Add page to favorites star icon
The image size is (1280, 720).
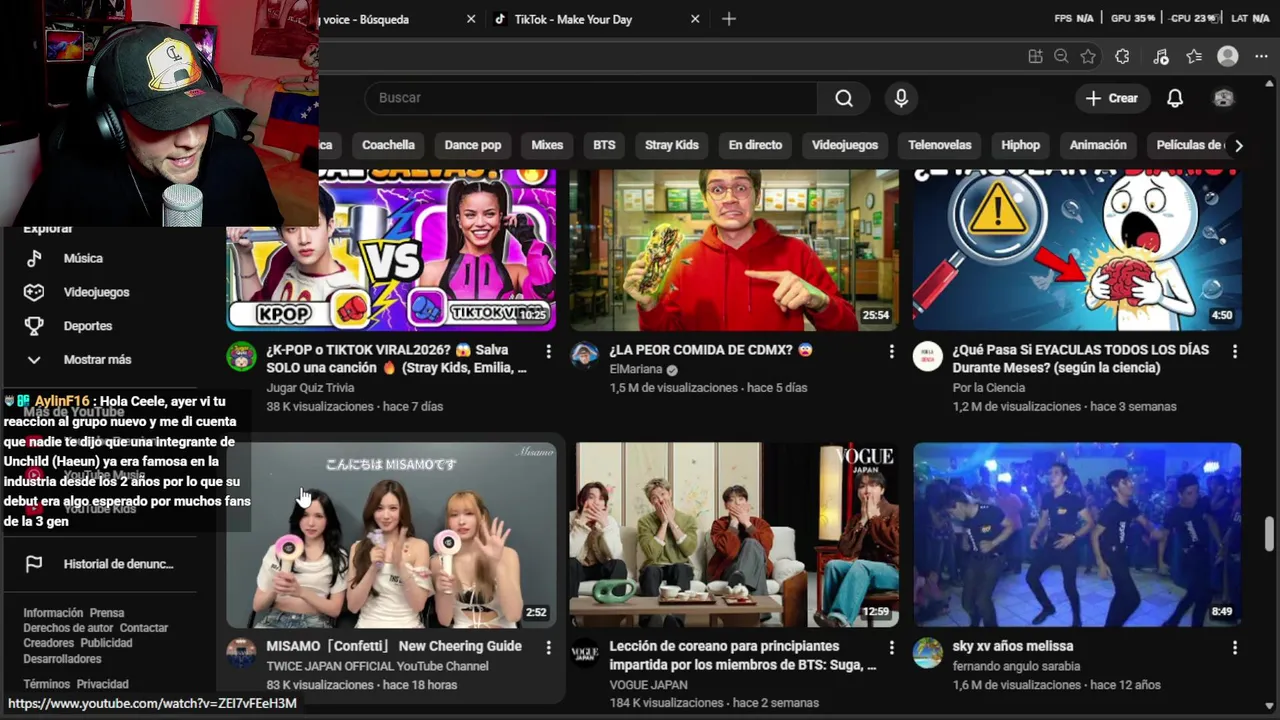[1088, 57]
